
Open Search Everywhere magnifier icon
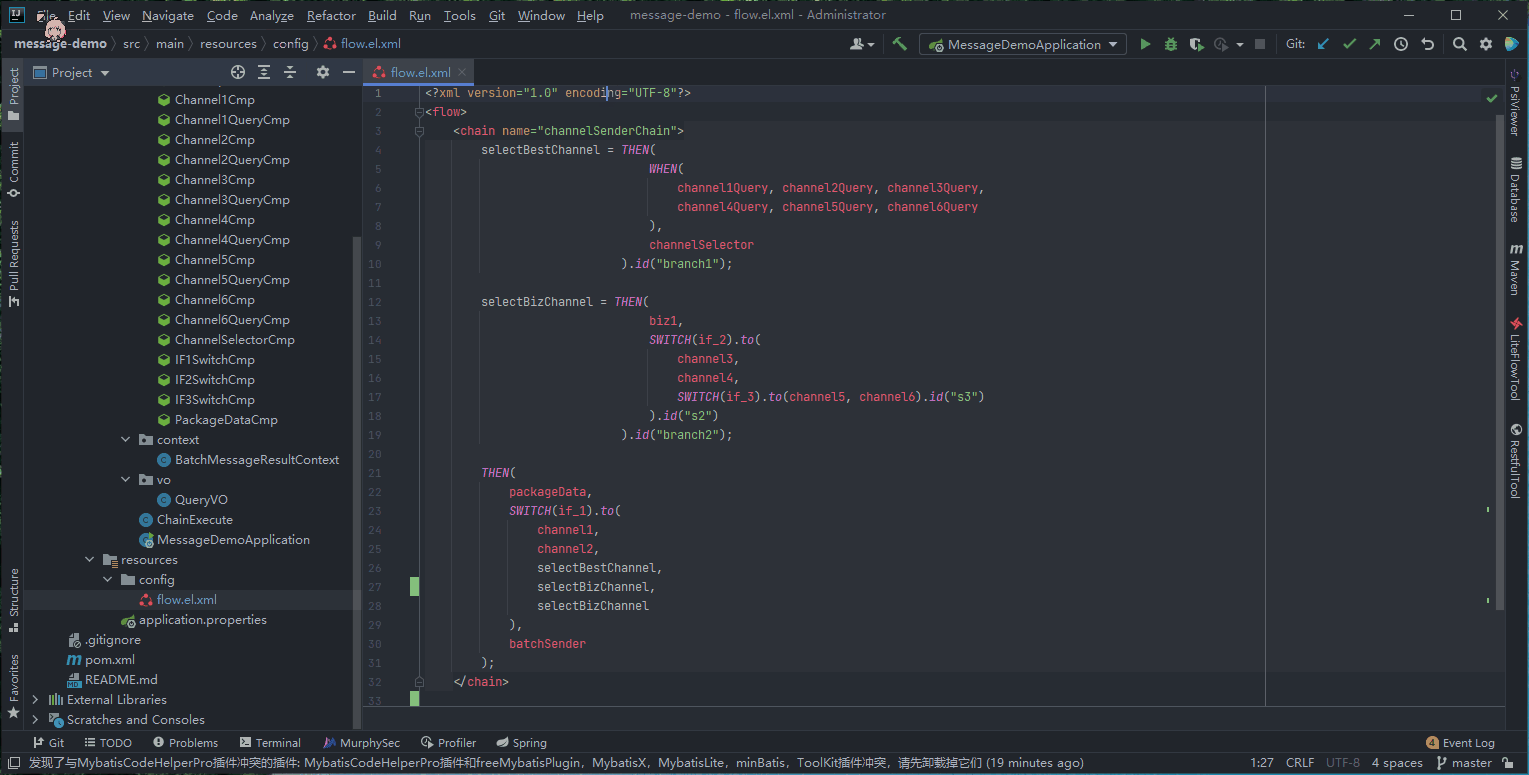[1460, 44]
